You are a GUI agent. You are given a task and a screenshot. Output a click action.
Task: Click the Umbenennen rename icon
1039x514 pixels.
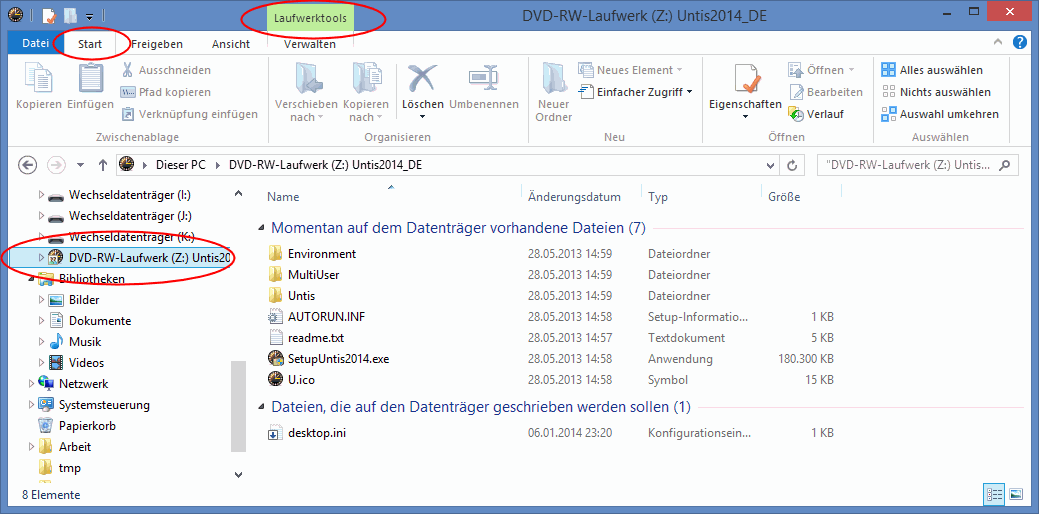click(x=483, y=80)
